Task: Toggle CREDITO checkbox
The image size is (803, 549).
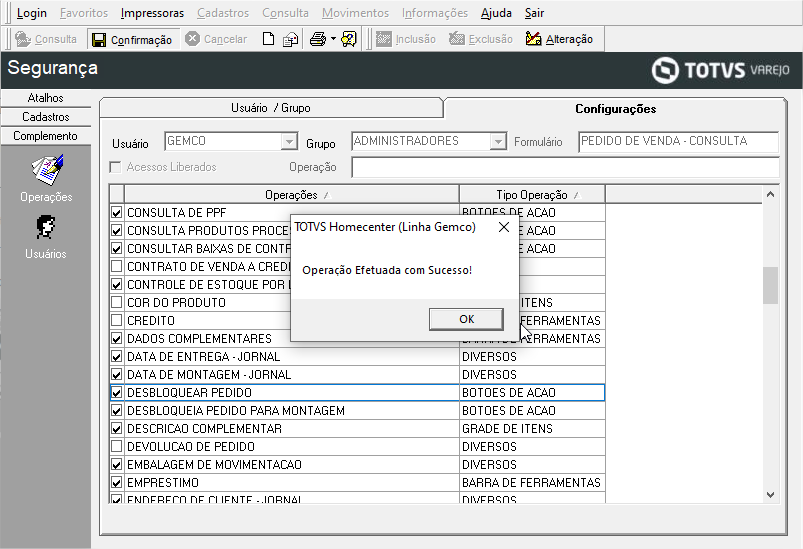Action: [x=117, y=320]
